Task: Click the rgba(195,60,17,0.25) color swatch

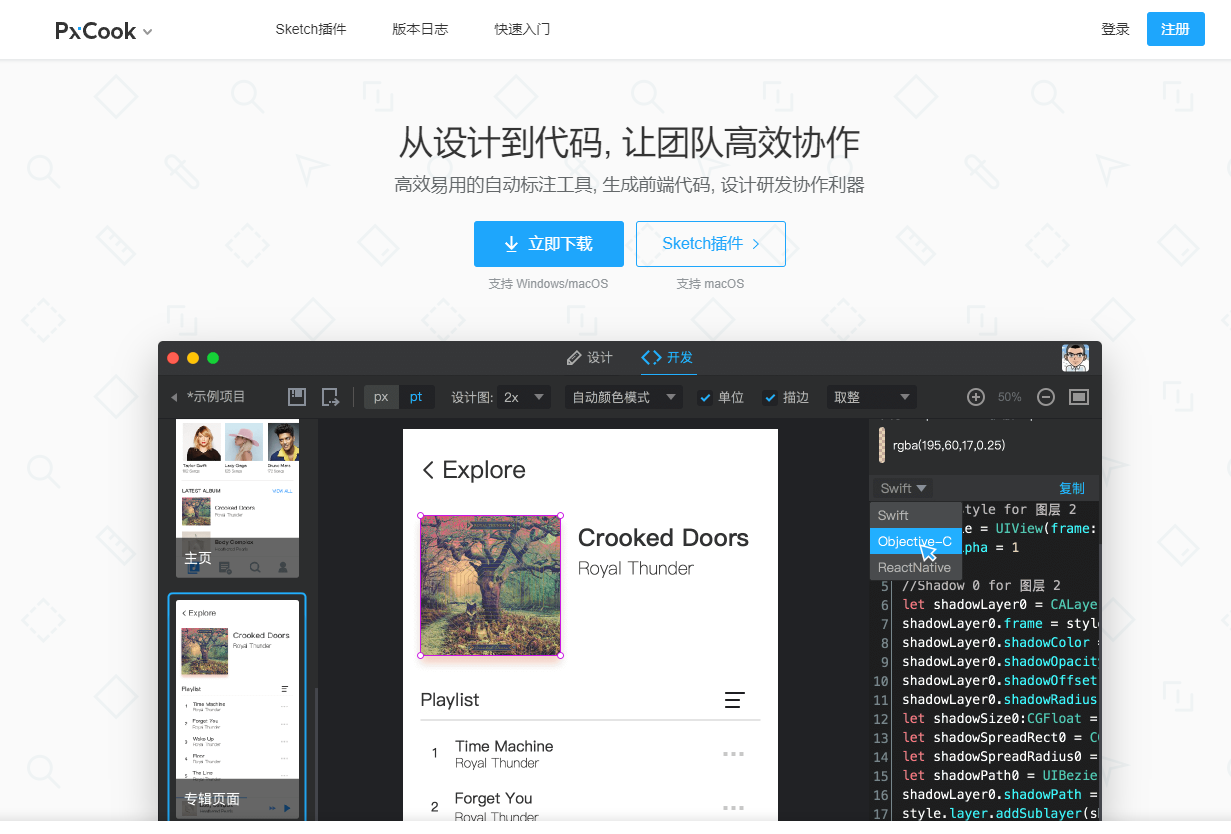Action: tap(881, 445)
